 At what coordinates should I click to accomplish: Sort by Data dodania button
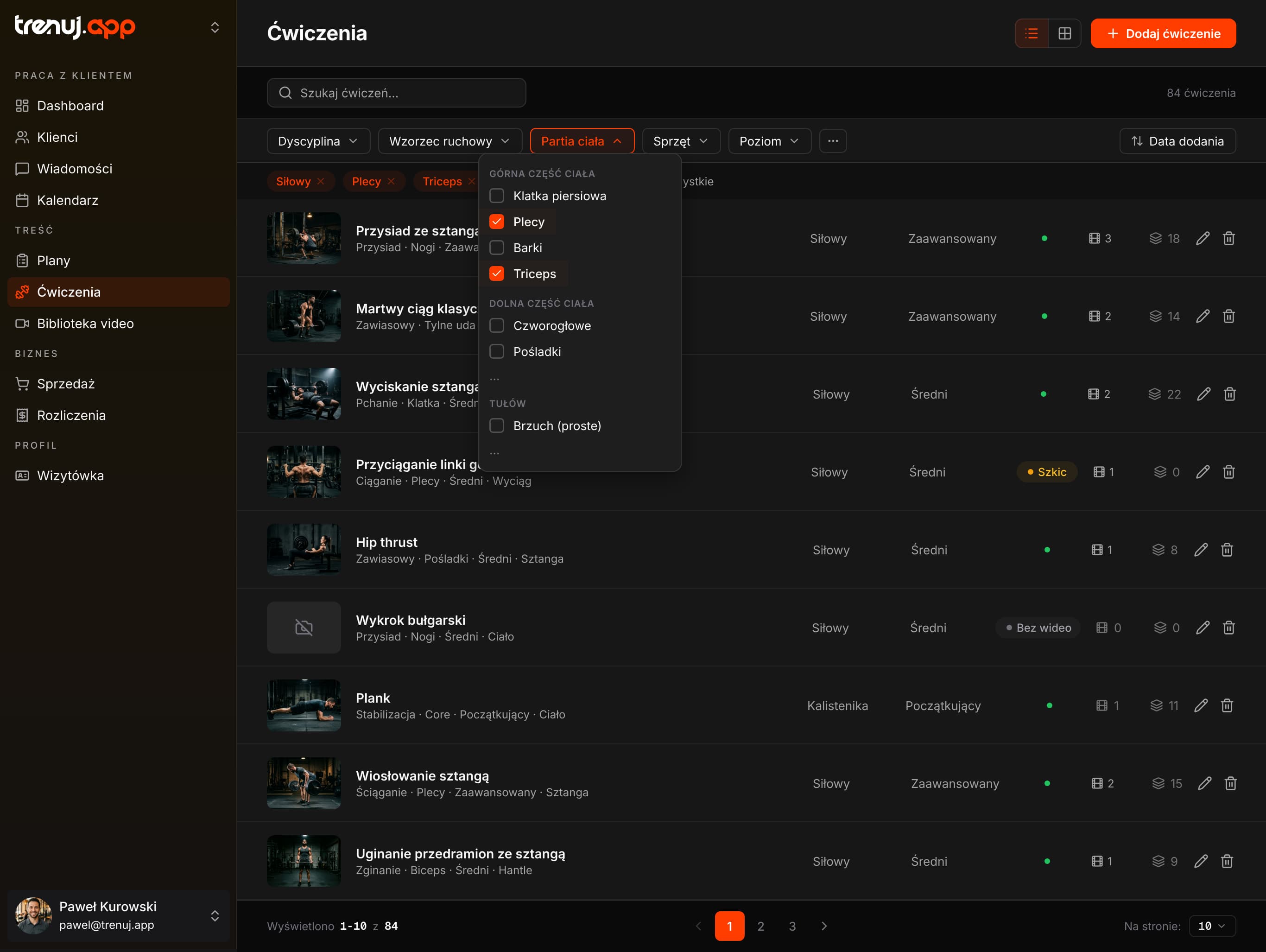click(1177, 141)
